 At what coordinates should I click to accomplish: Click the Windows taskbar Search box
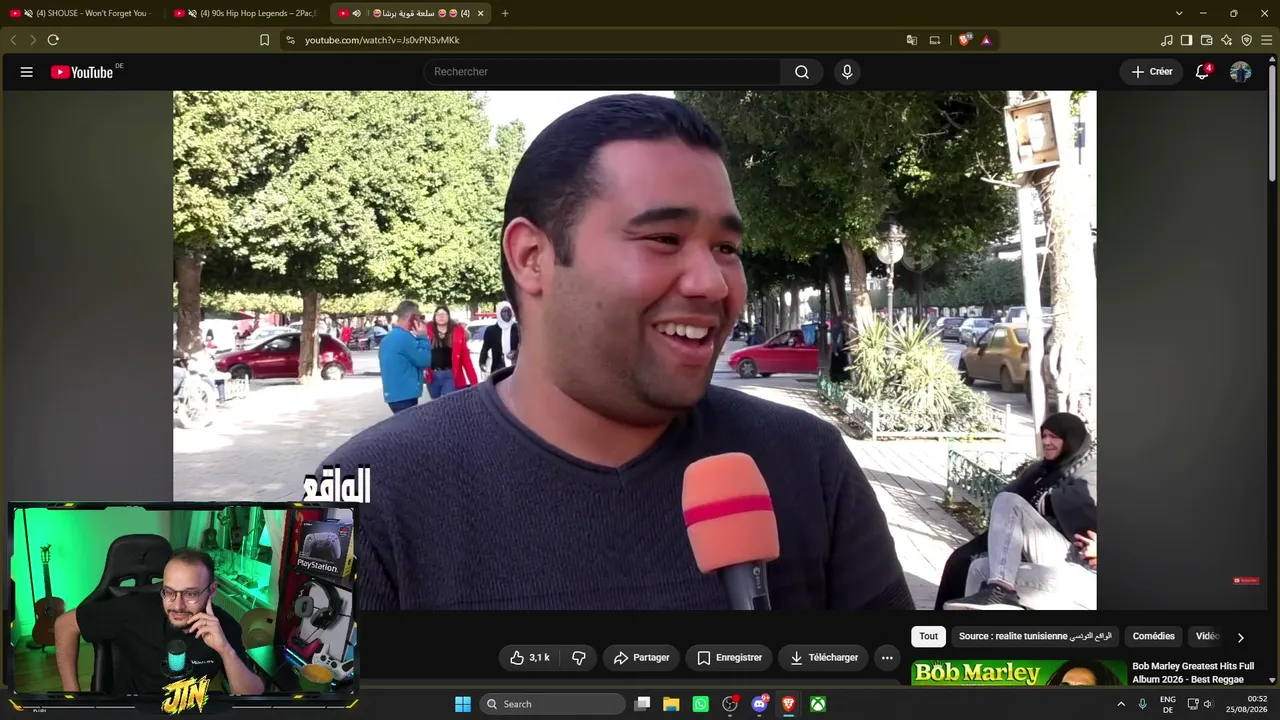552,704
